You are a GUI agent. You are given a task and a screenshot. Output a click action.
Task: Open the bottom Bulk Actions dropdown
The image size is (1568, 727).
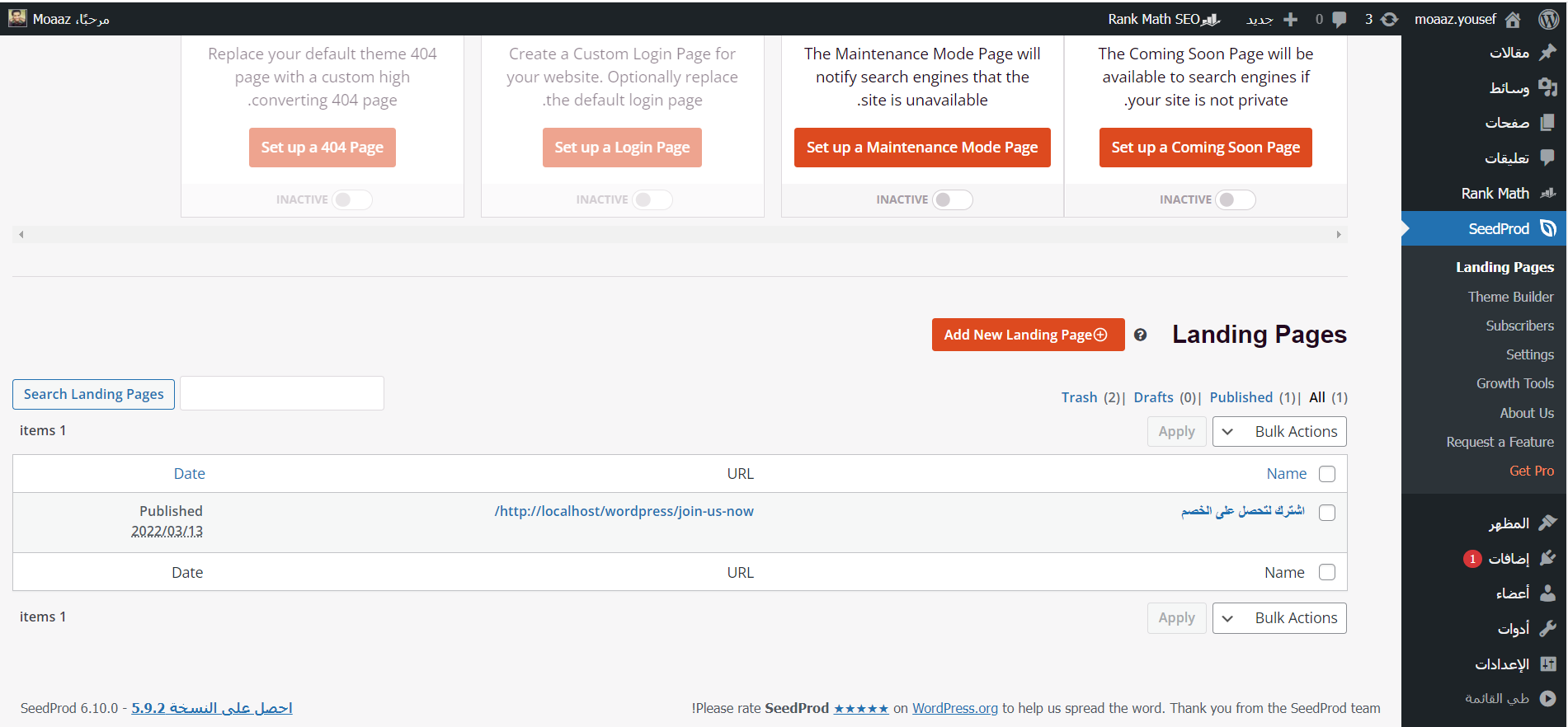1279,618
